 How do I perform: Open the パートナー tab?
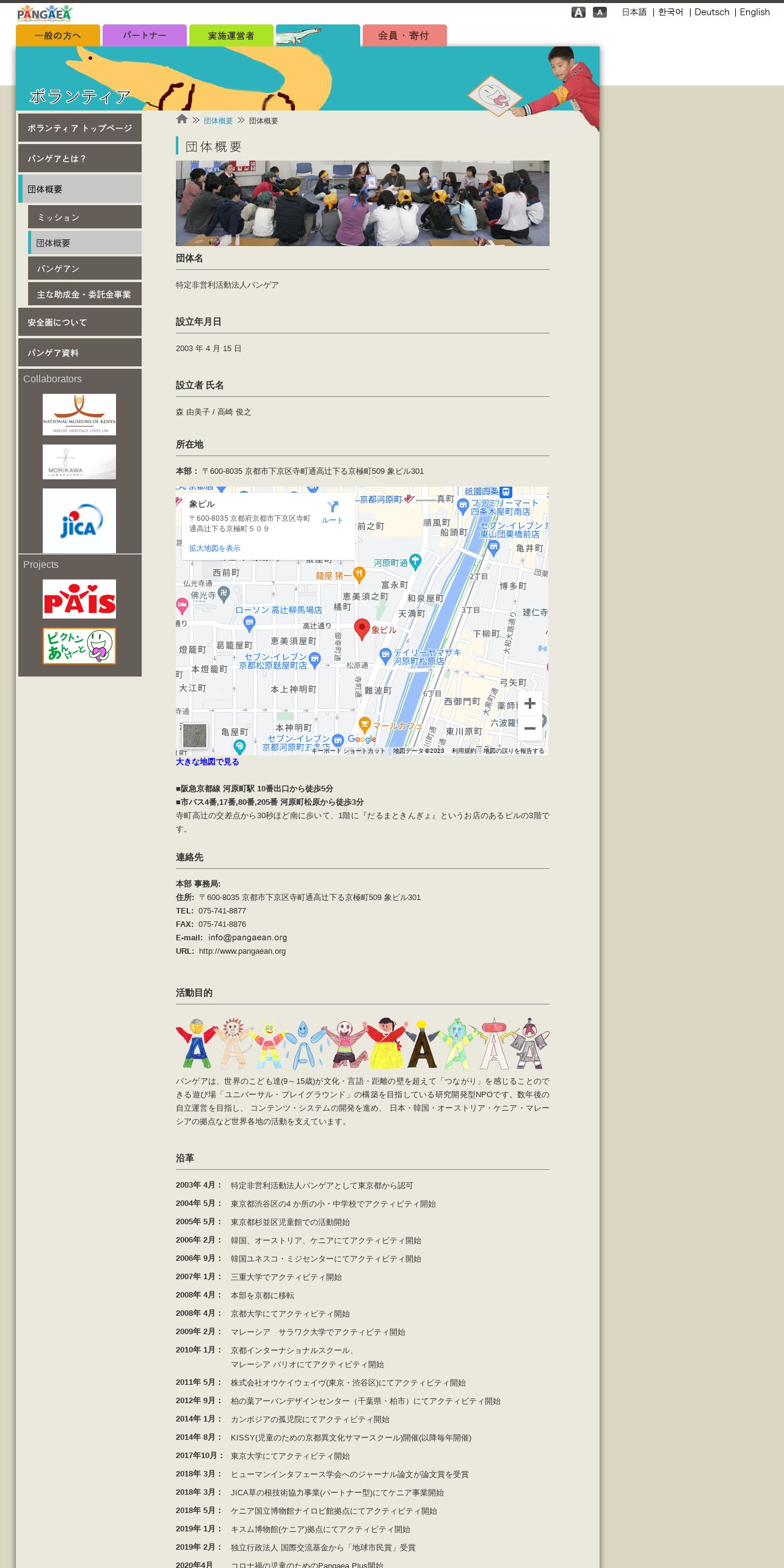pos(145,35)
